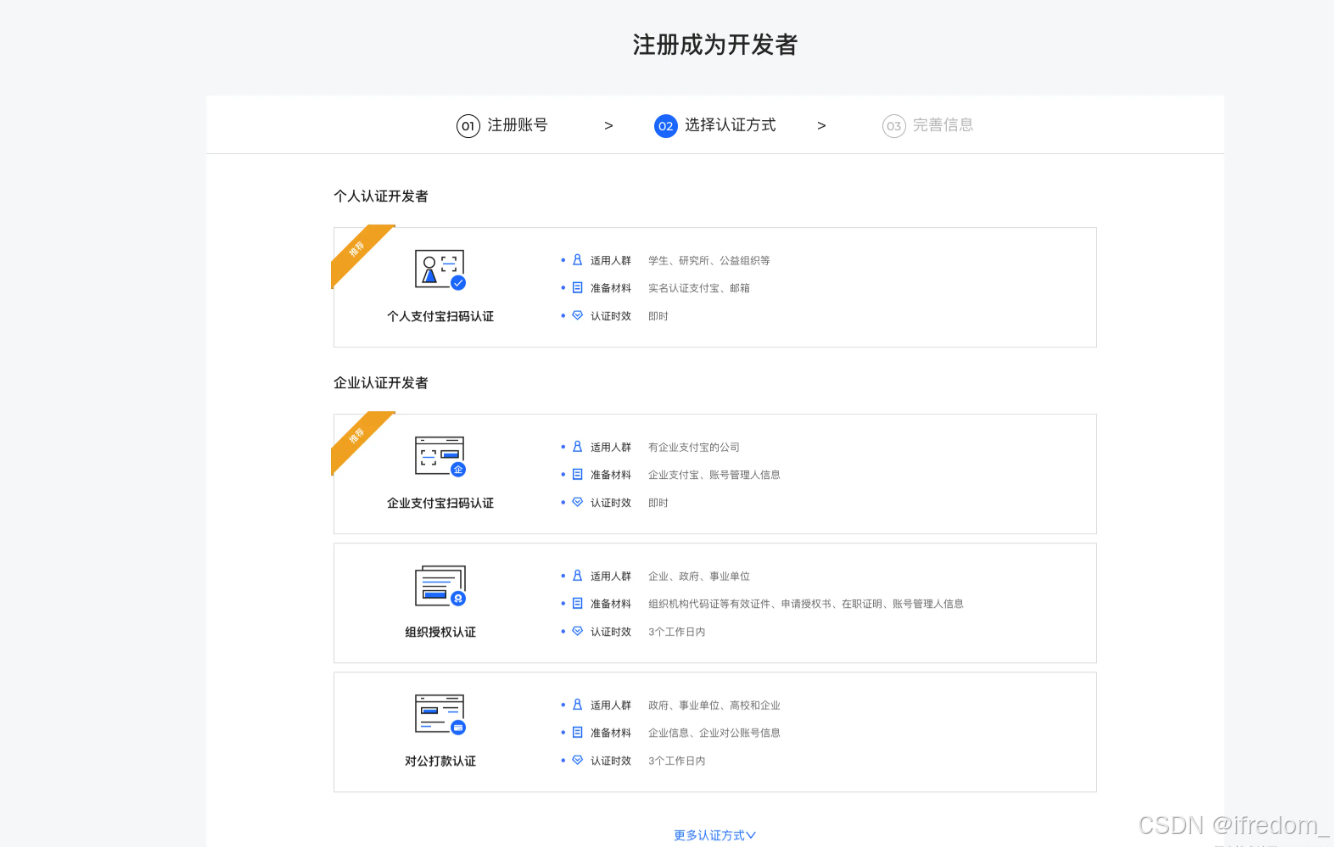The width and height of the screenshot is (1334, 847).
Task: Click person icon beside 企业、政府、事业单位
Action: click(x=577, y=576)
